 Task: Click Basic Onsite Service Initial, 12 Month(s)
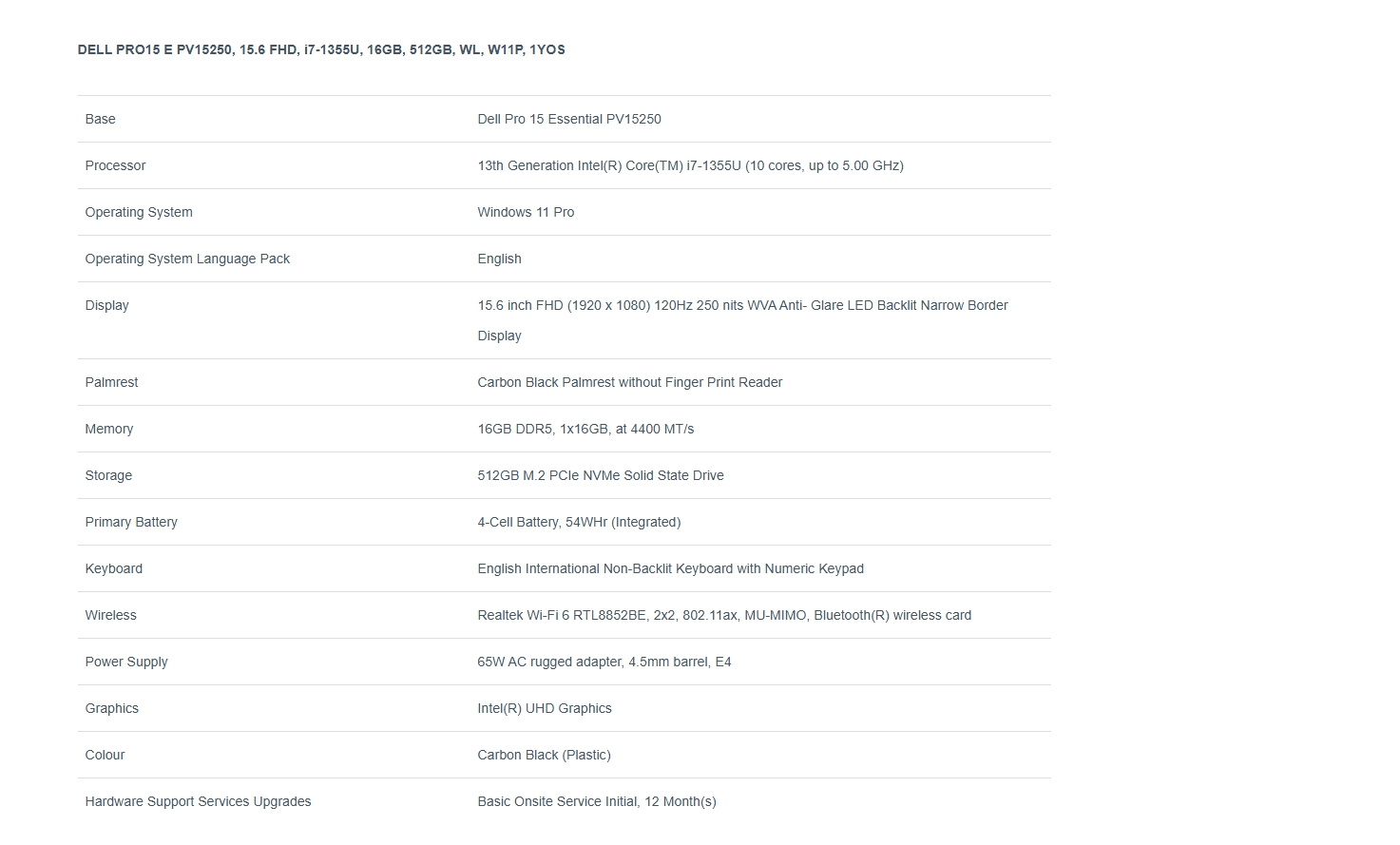click(597, 801)
